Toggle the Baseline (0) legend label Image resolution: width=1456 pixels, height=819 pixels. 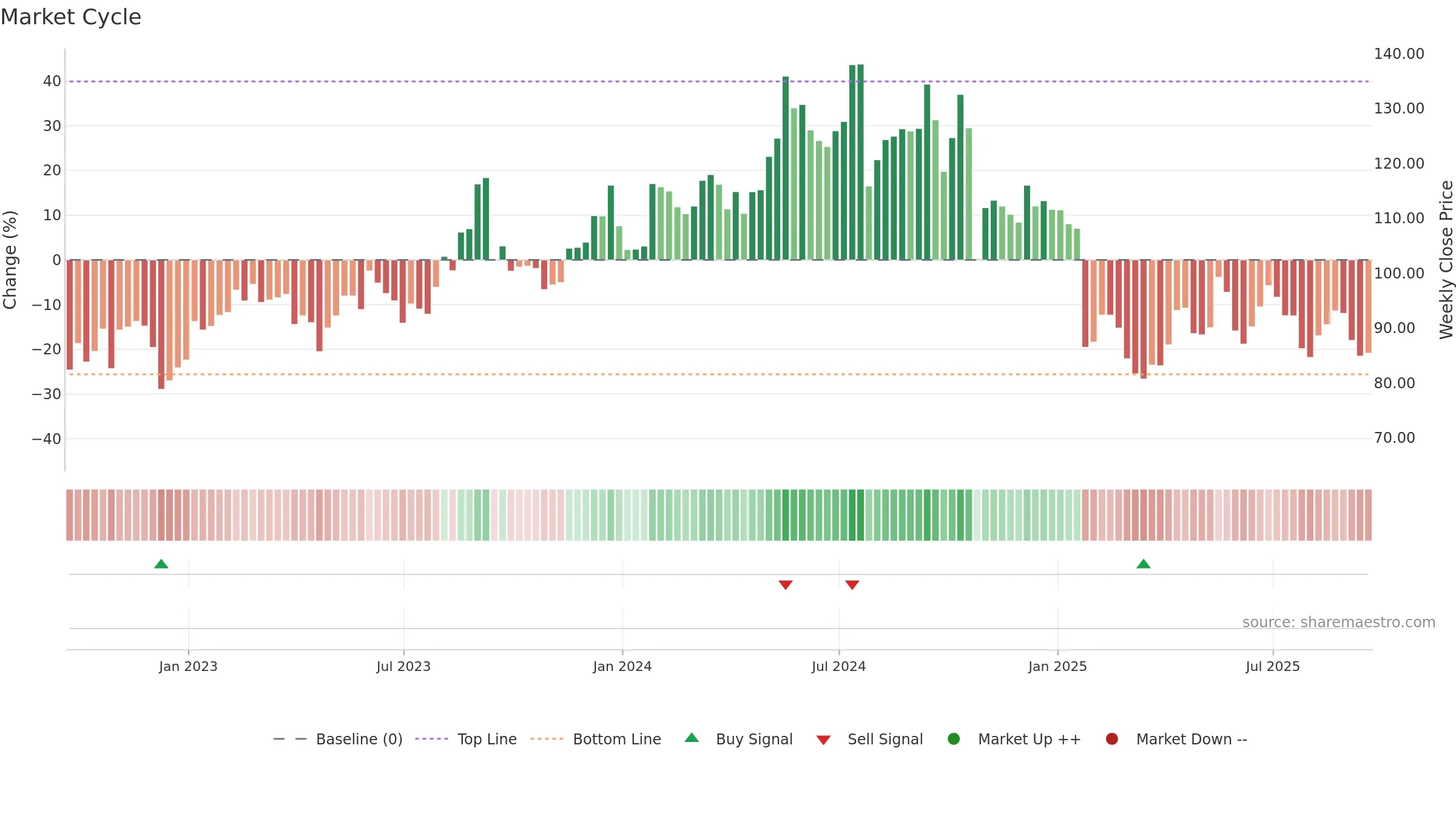pos(359,739)
